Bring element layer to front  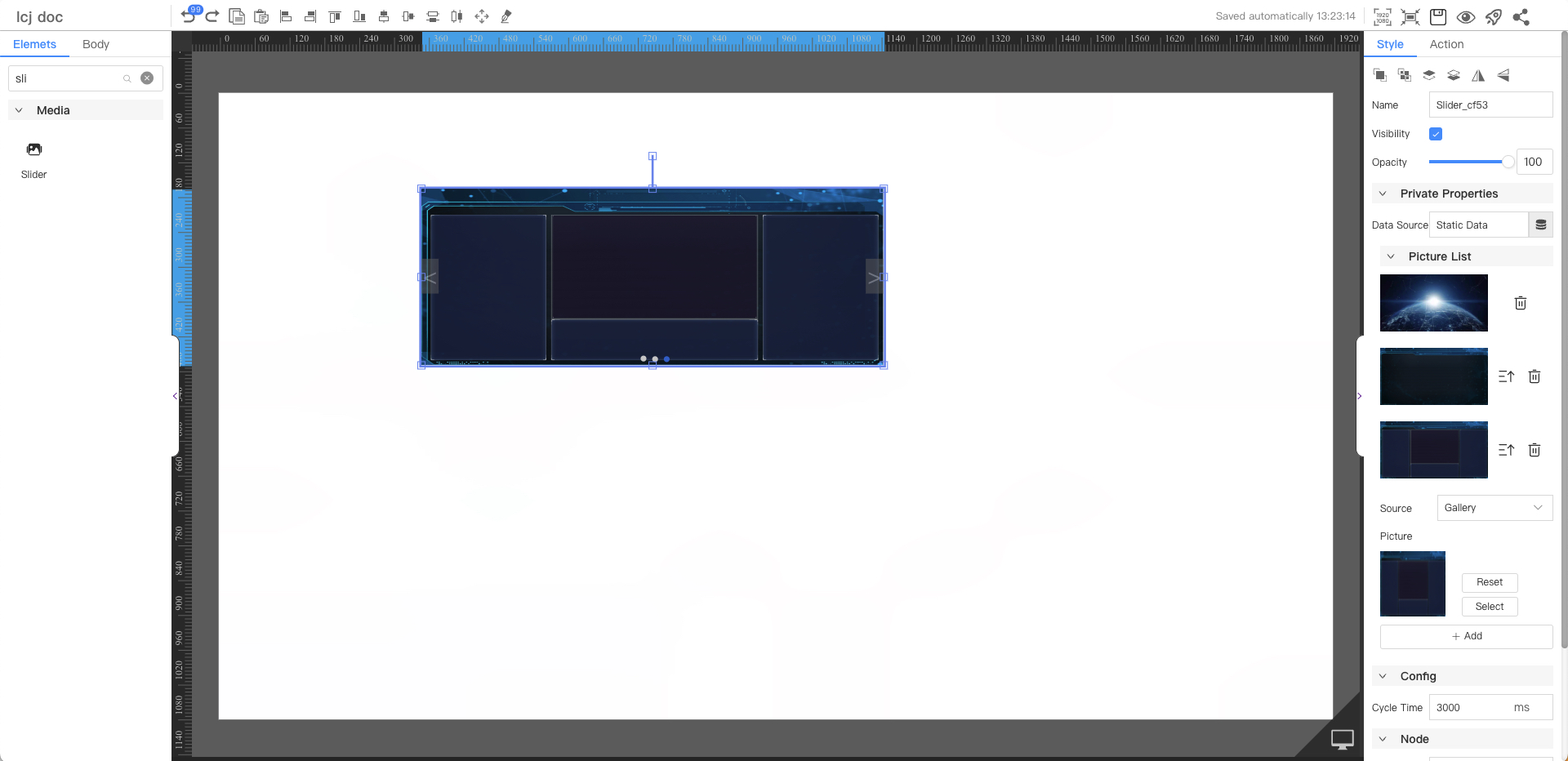(x=1429, y=75)
